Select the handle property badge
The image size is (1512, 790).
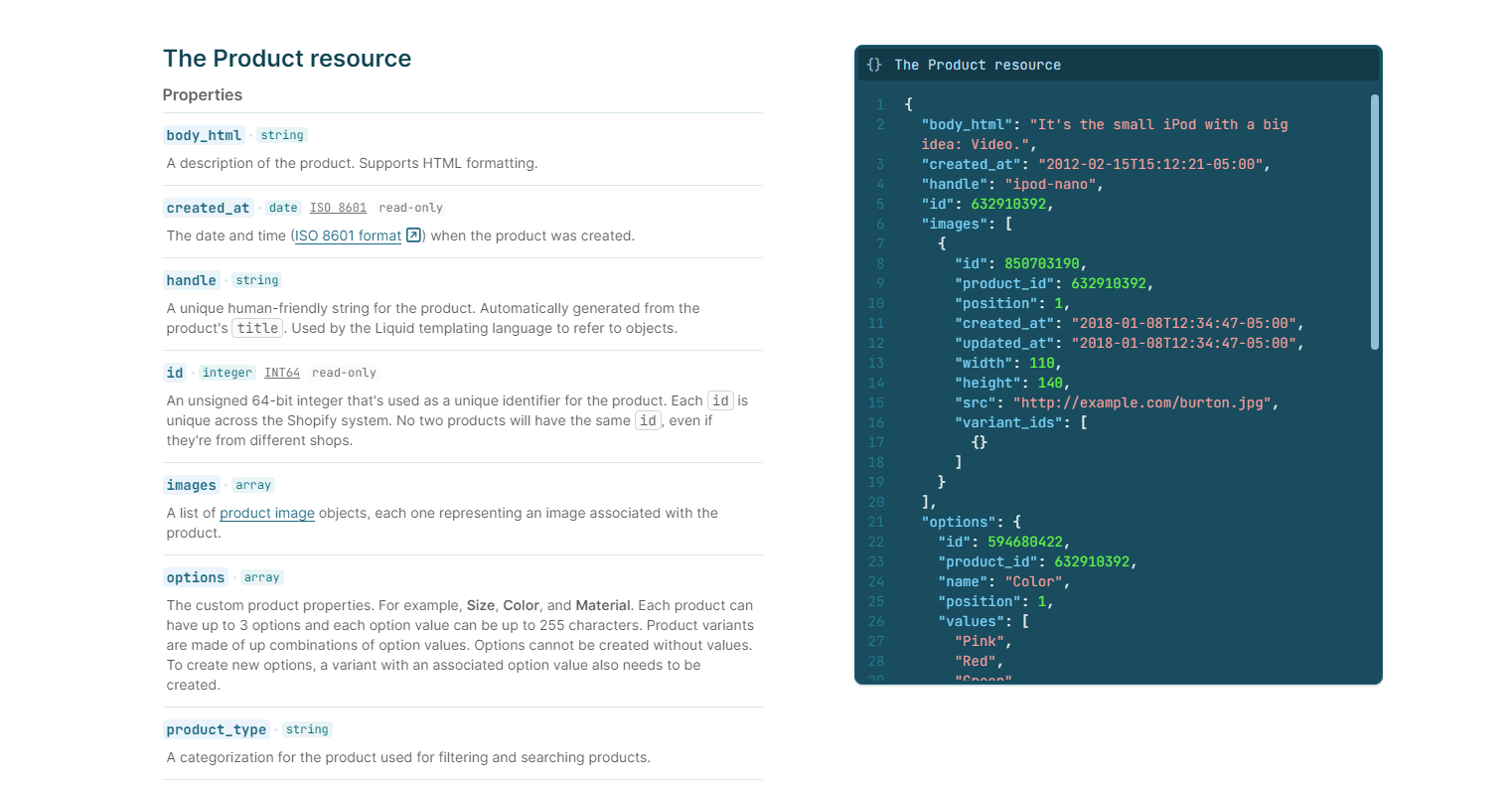tap(191, 280)
